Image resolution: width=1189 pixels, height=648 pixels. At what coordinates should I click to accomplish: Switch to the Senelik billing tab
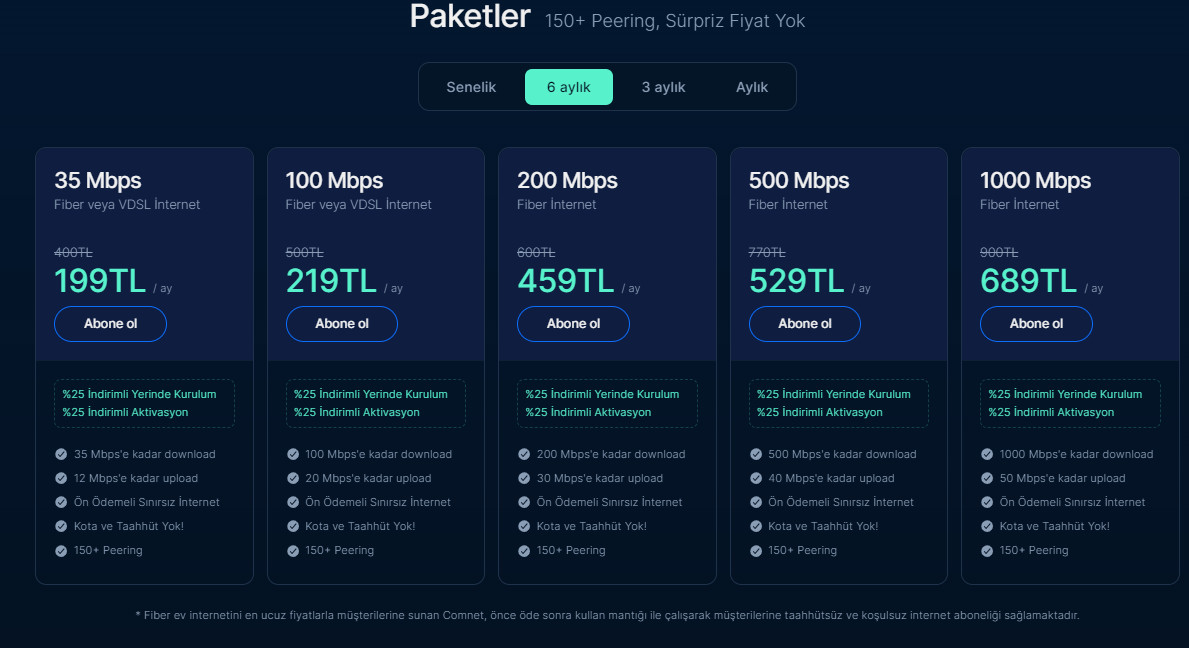click(471, 87)
